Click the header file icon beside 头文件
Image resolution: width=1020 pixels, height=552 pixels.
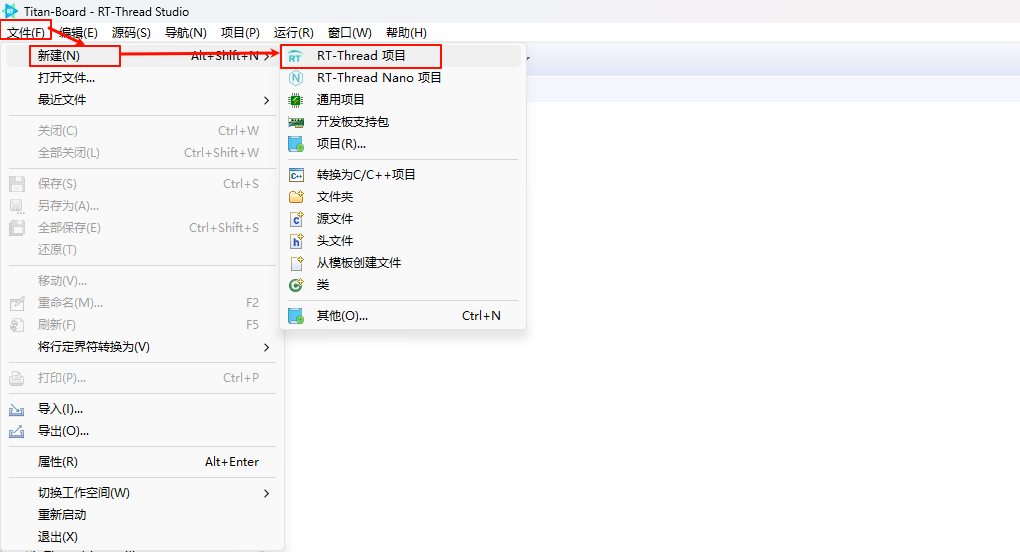coord(295,241)
